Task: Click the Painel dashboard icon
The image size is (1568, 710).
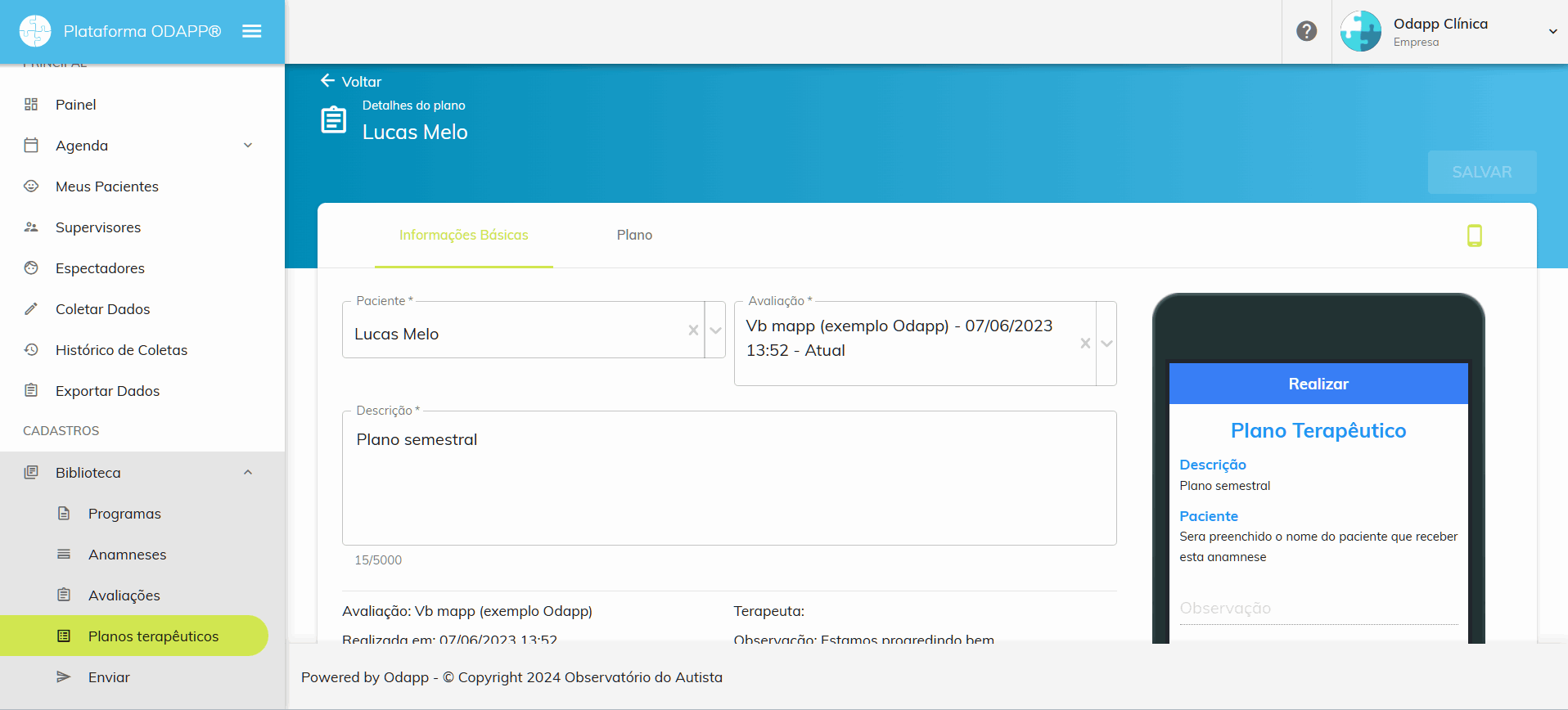Action: point(31,104)
